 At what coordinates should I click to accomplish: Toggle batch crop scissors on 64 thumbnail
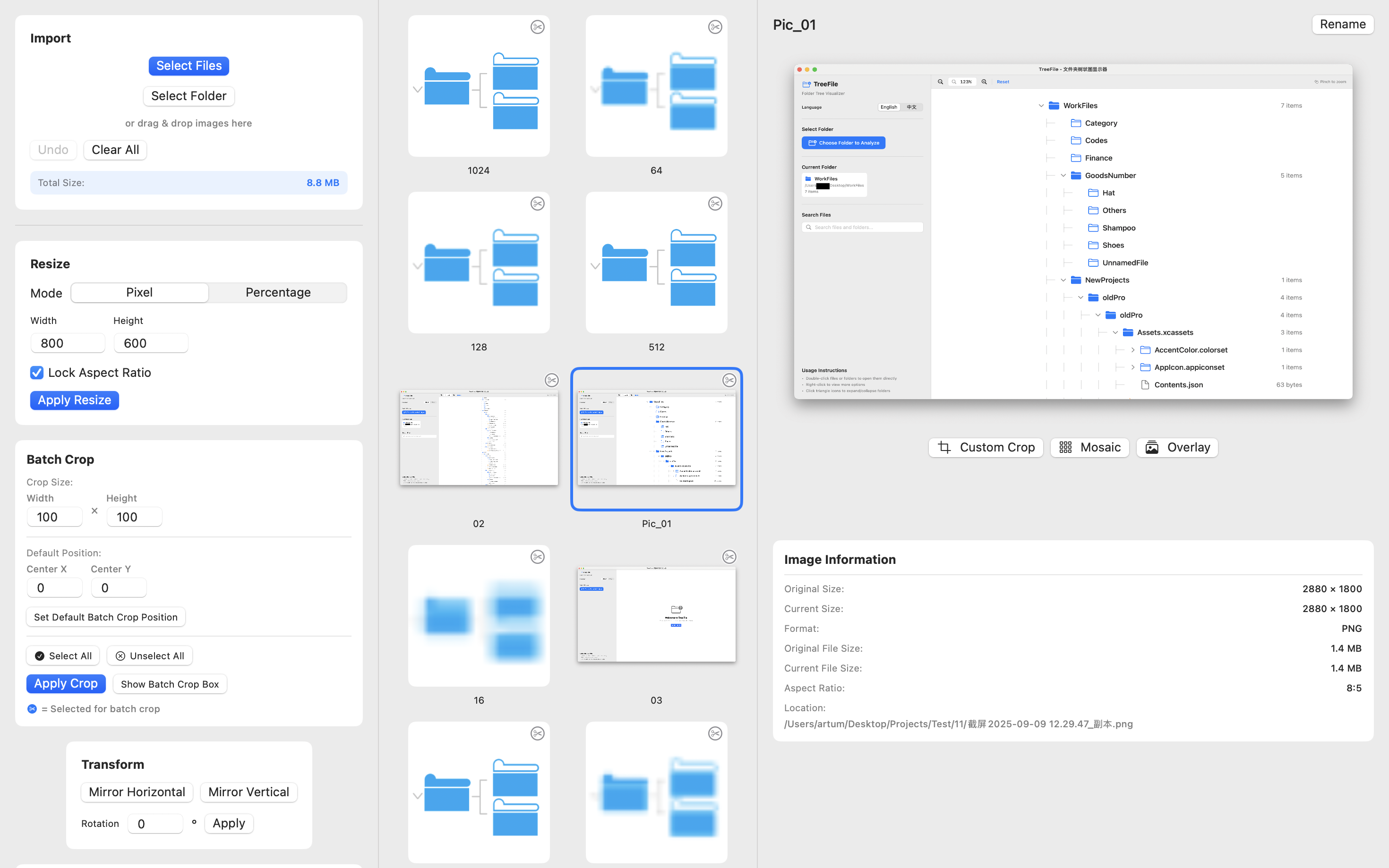(714, 27)
